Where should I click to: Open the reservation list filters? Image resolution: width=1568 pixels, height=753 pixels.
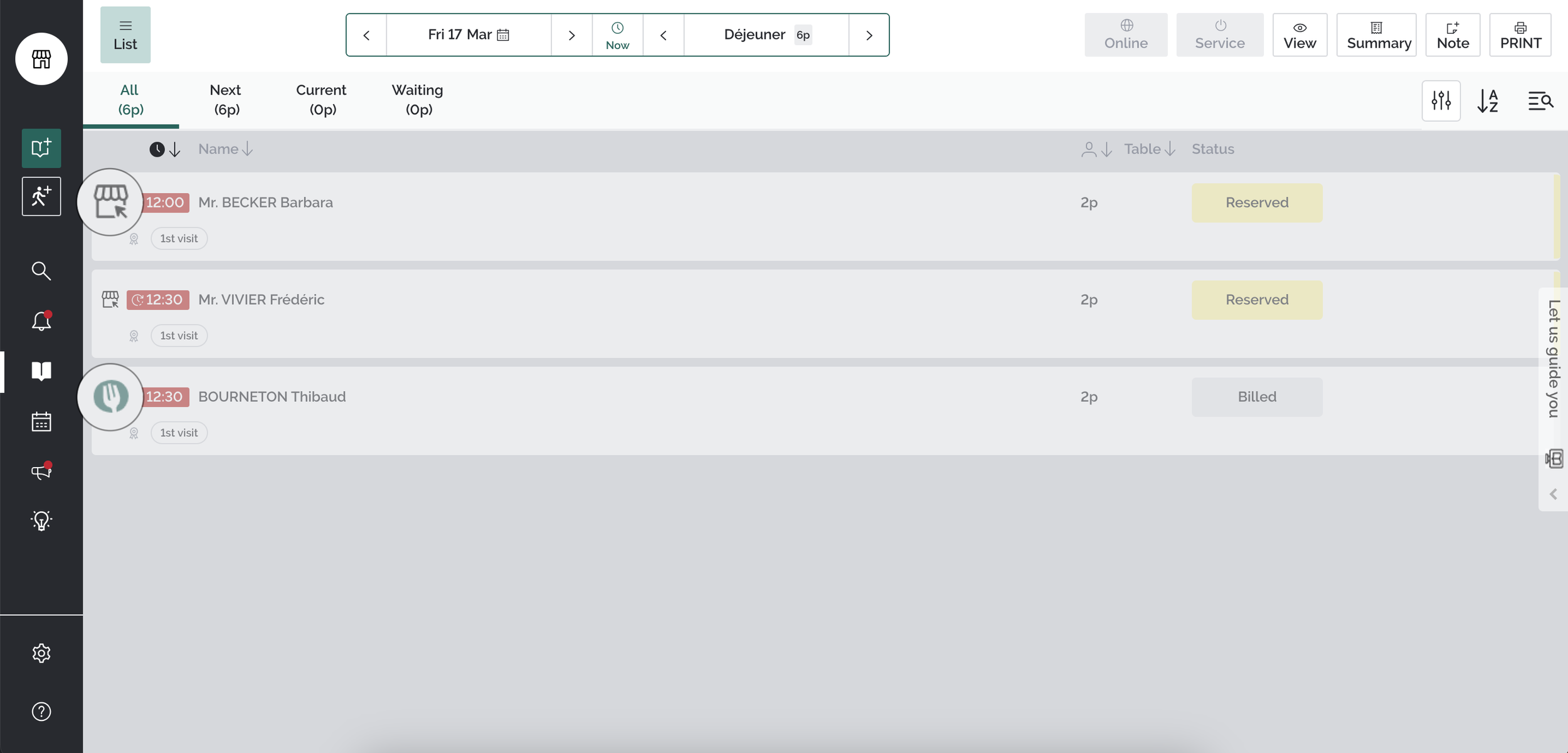click(1440, 100)
